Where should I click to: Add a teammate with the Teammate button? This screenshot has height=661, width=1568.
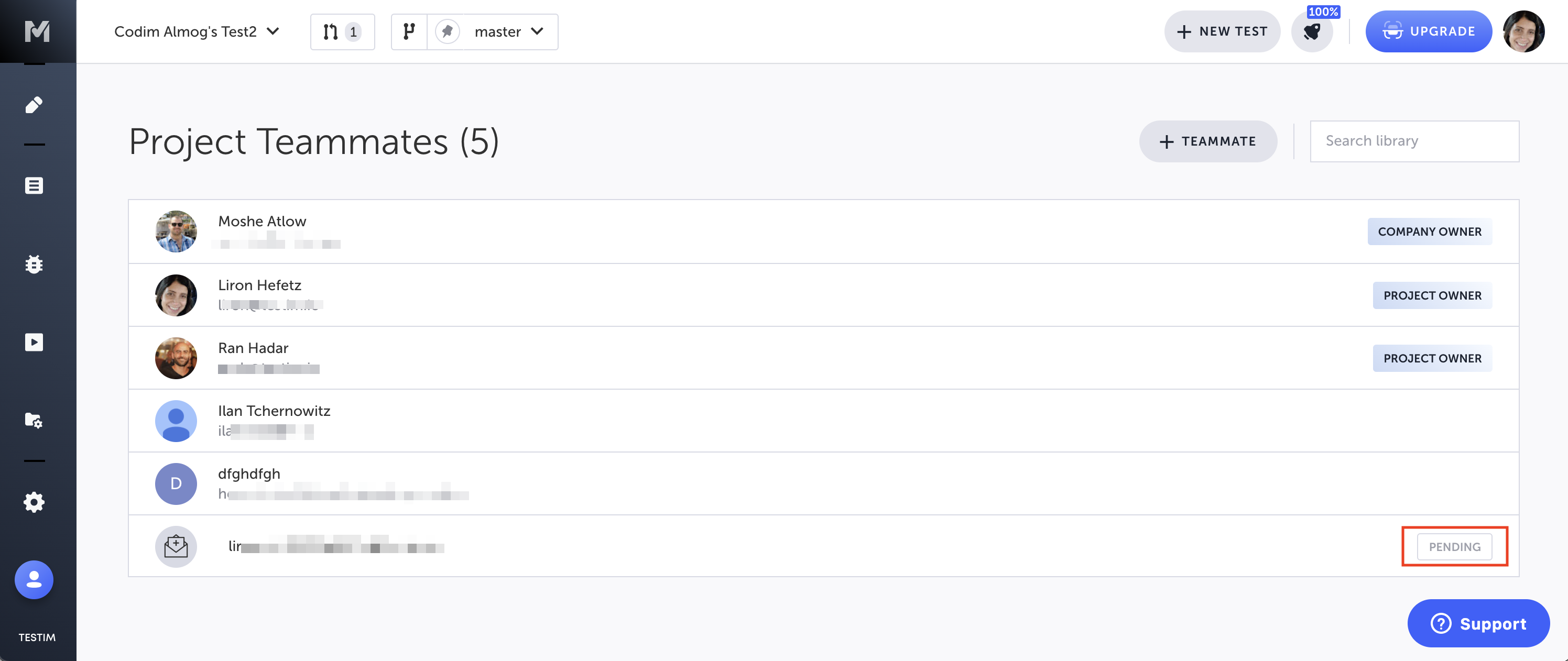coord(1207,141)
